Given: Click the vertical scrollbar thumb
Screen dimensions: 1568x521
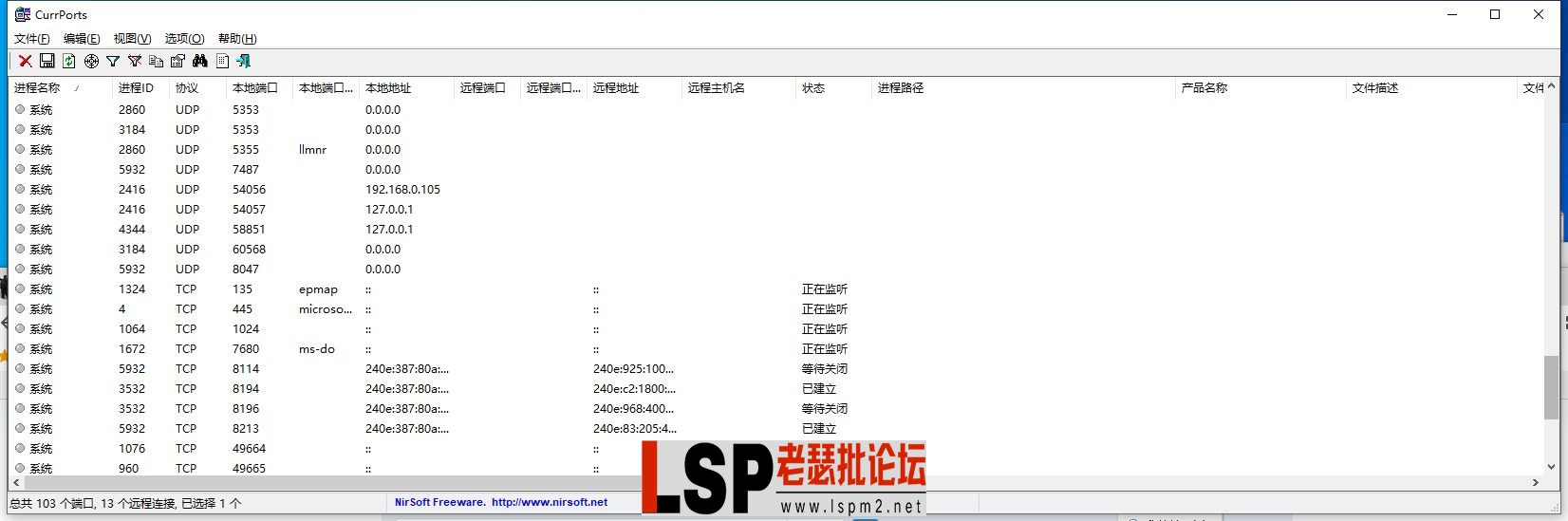Looking at the screenshot, I should 1551,387.
